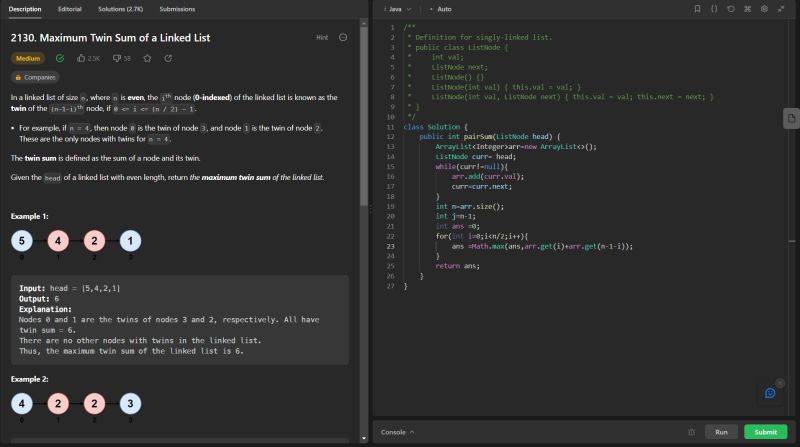Viewport: 800px width, 447px height.
Task: Click the lock icon in Companies tag
Action: pyautogui.click(x=18, y=78)
